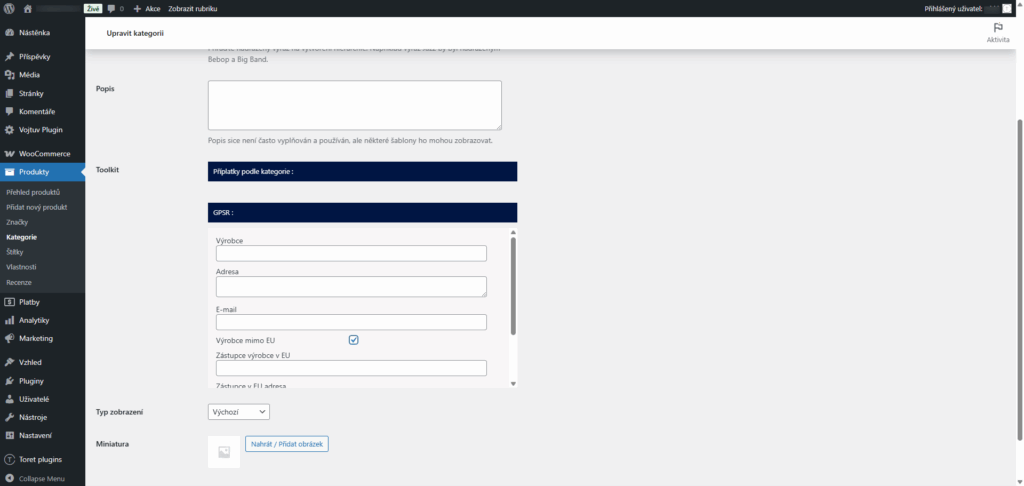The height and width of the screenshot is (486, 1024).
Task: Expand Příplatky podle kategorie section
Action: [x=362, y=172]
